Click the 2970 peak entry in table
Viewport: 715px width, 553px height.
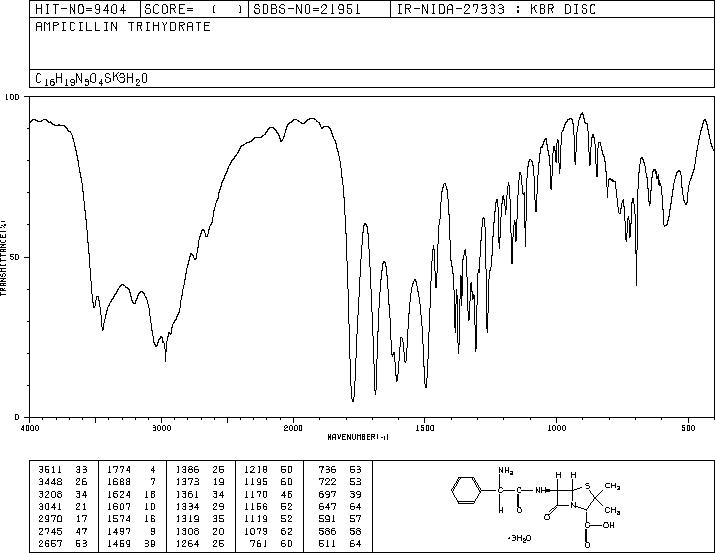pyautogui.click(x=63, y=519)
